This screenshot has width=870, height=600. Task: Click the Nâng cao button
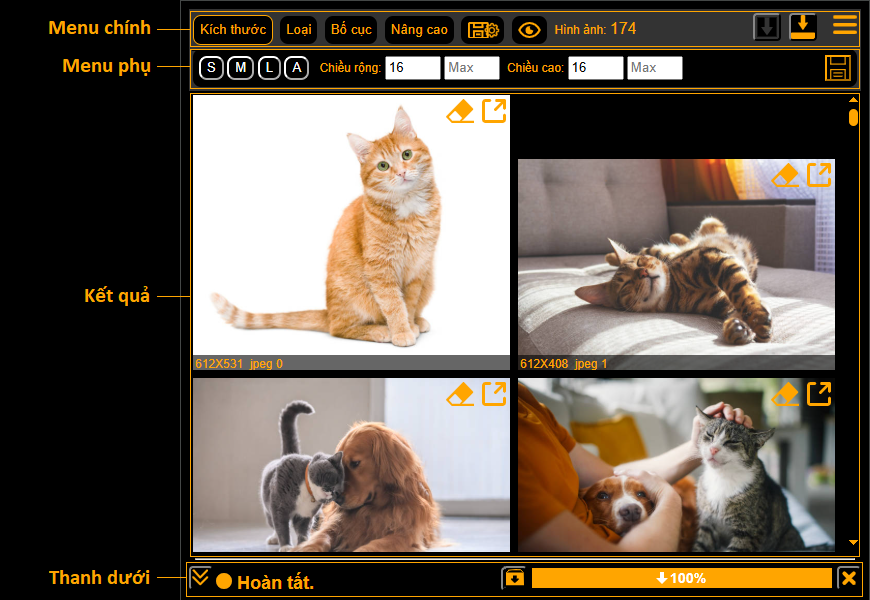[x=419, y=30]
